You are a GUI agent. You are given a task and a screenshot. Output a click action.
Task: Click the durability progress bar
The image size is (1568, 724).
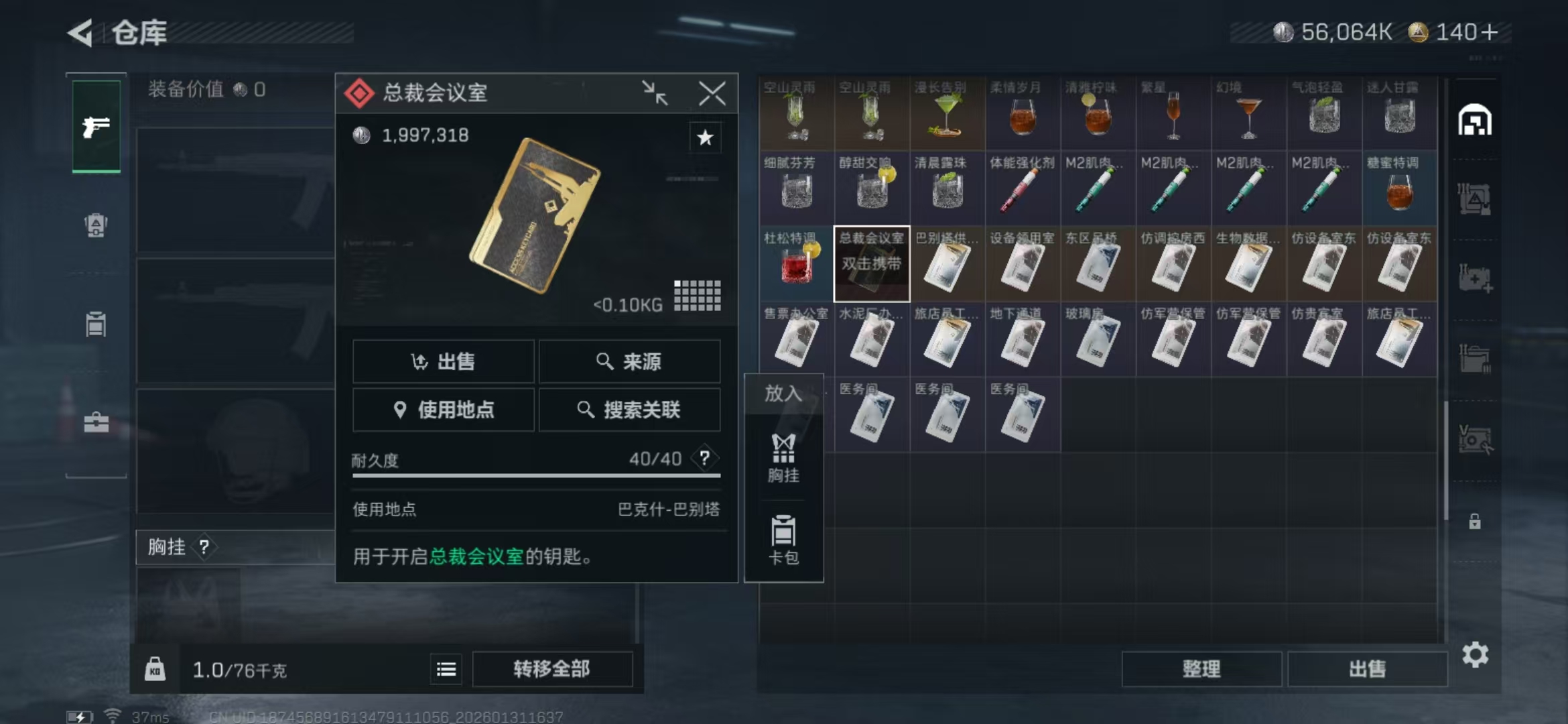(536, 475)
